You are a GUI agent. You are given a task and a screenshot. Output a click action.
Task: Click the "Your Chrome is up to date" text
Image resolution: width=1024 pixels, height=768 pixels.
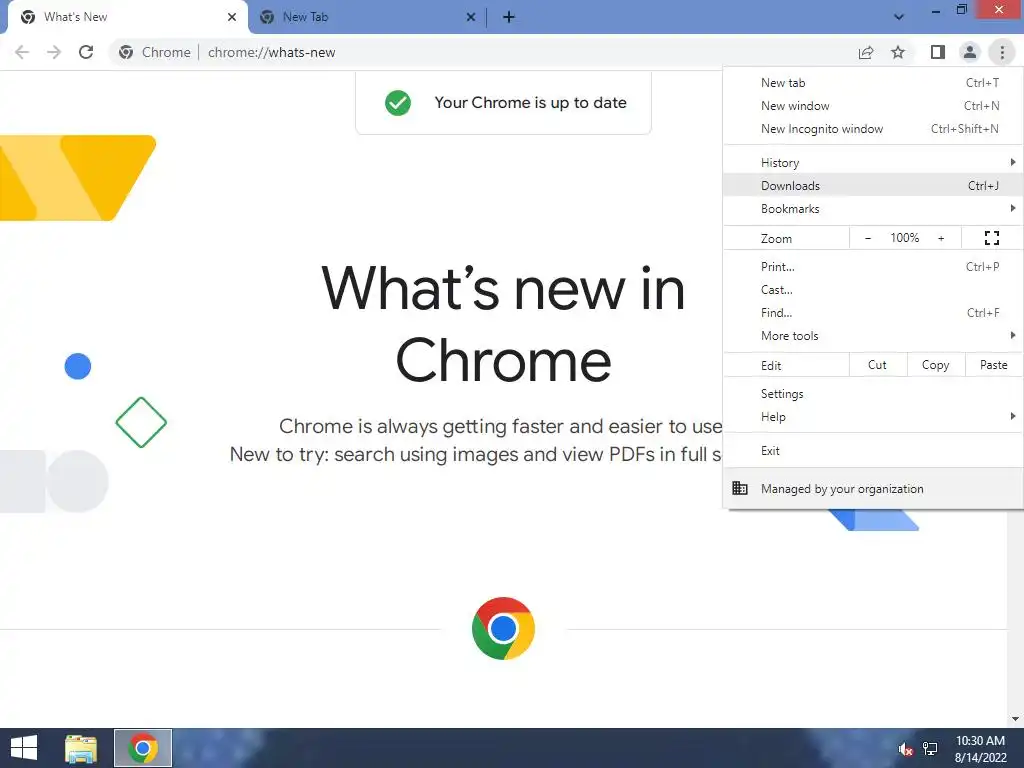[x=530, y=103]
